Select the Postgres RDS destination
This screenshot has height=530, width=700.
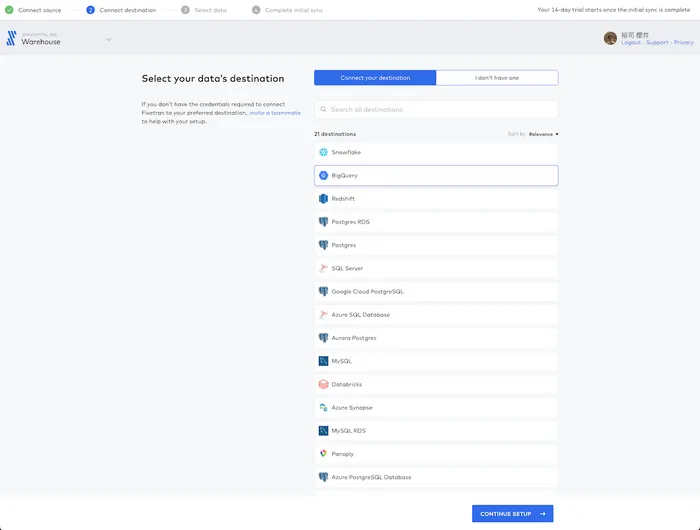(x=436, y=222)
